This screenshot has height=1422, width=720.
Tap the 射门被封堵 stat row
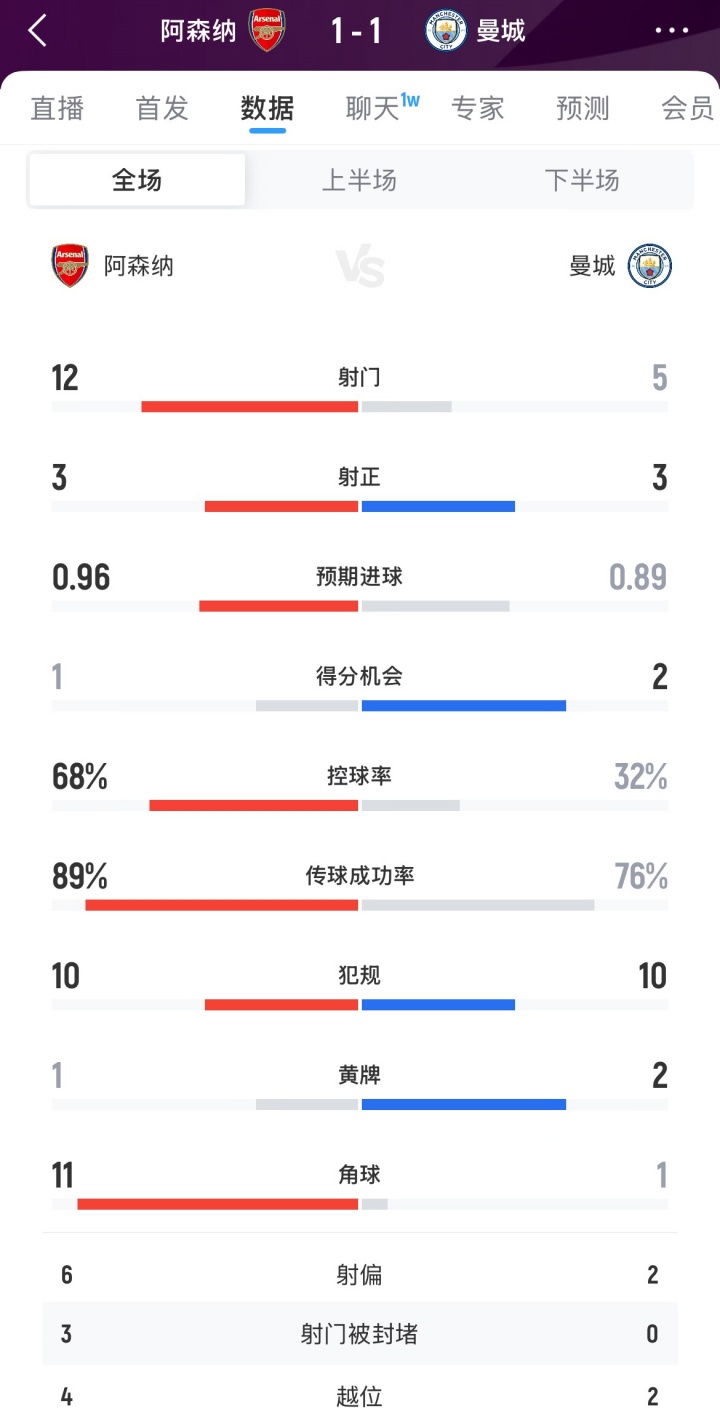tap(359, 1333)
